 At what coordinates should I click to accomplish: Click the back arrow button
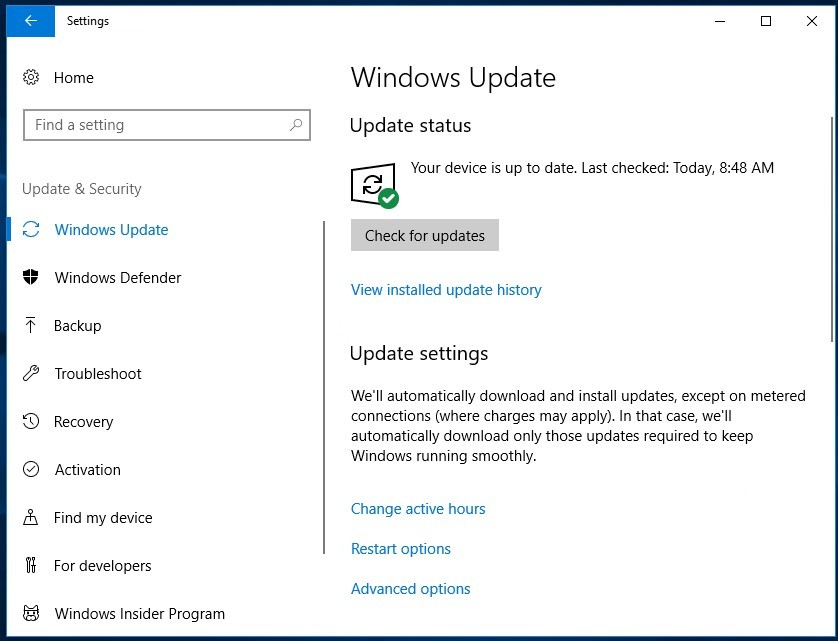(x=30, y=21)
